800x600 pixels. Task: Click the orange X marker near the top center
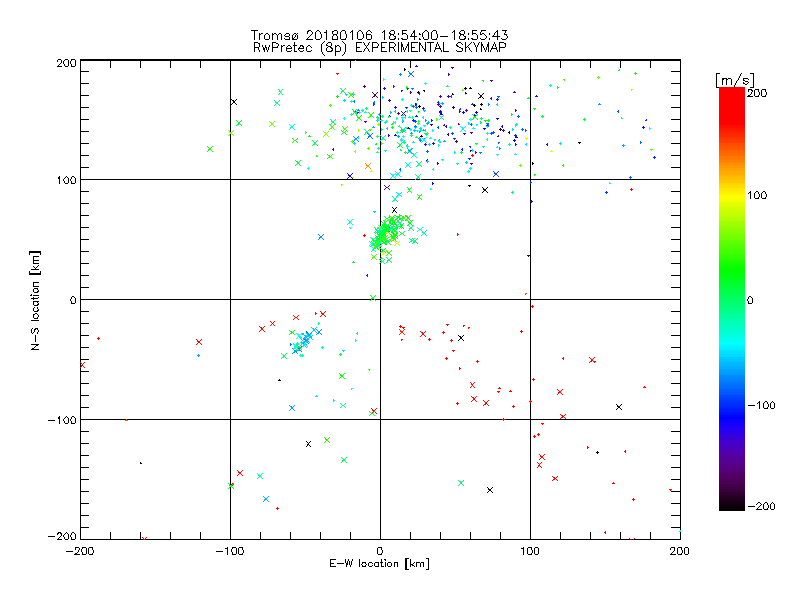[368, 166]
